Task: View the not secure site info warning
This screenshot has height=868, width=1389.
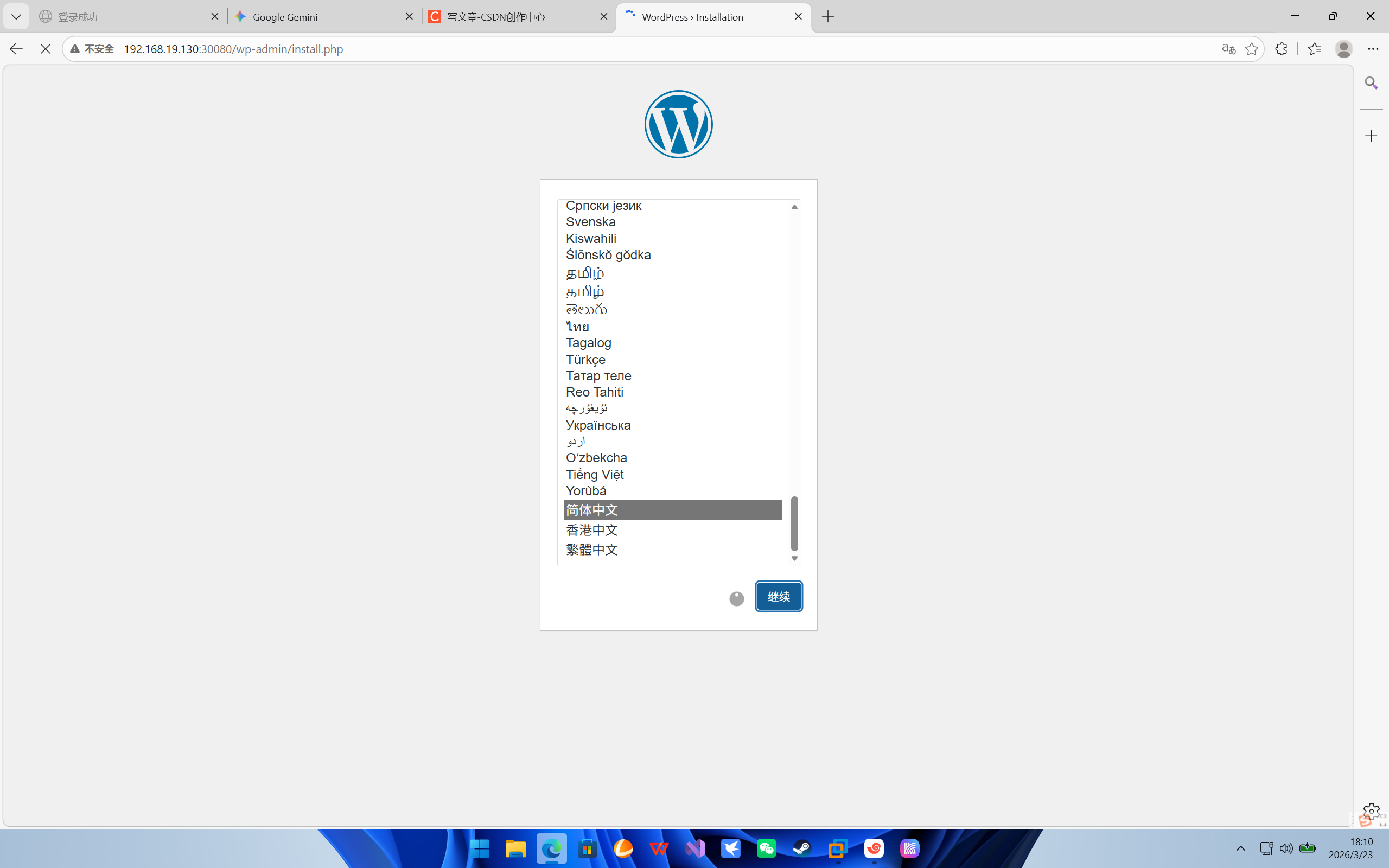Action: tap(92, 49)
